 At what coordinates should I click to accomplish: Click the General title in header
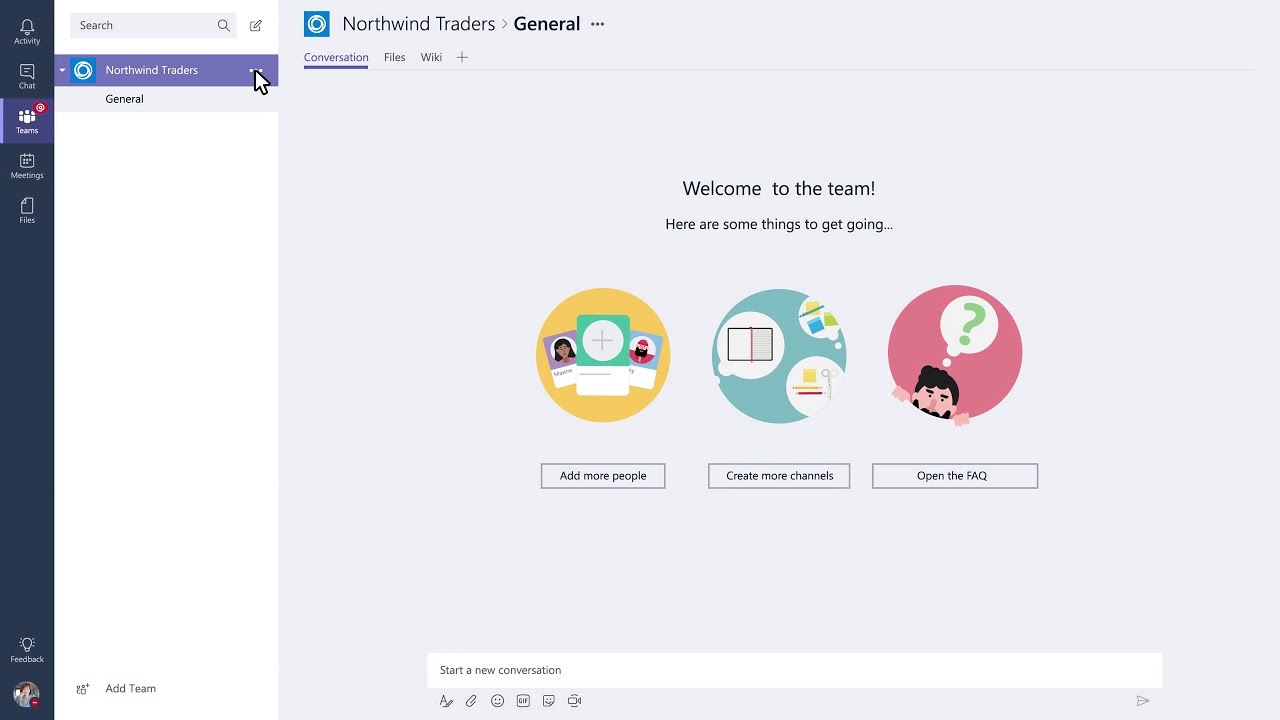pyautogui.click(x=547, y=24)
